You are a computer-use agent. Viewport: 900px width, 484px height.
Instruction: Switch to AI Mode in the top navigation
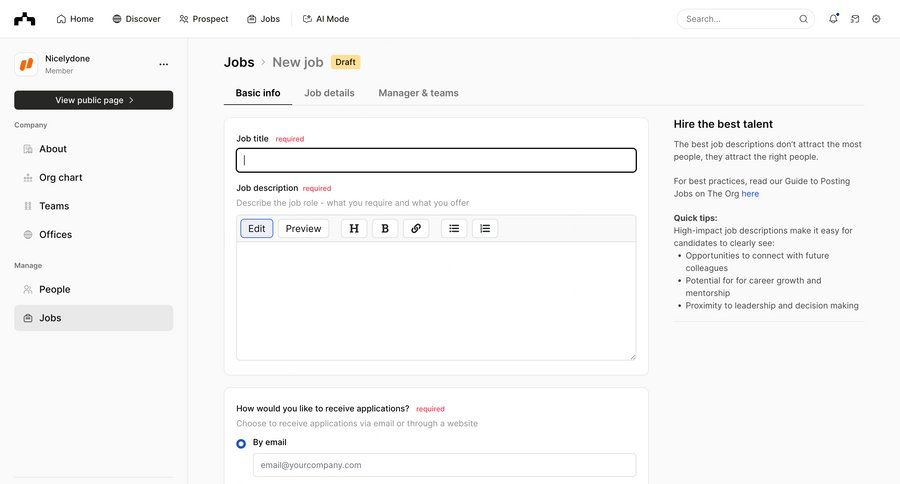326,19
